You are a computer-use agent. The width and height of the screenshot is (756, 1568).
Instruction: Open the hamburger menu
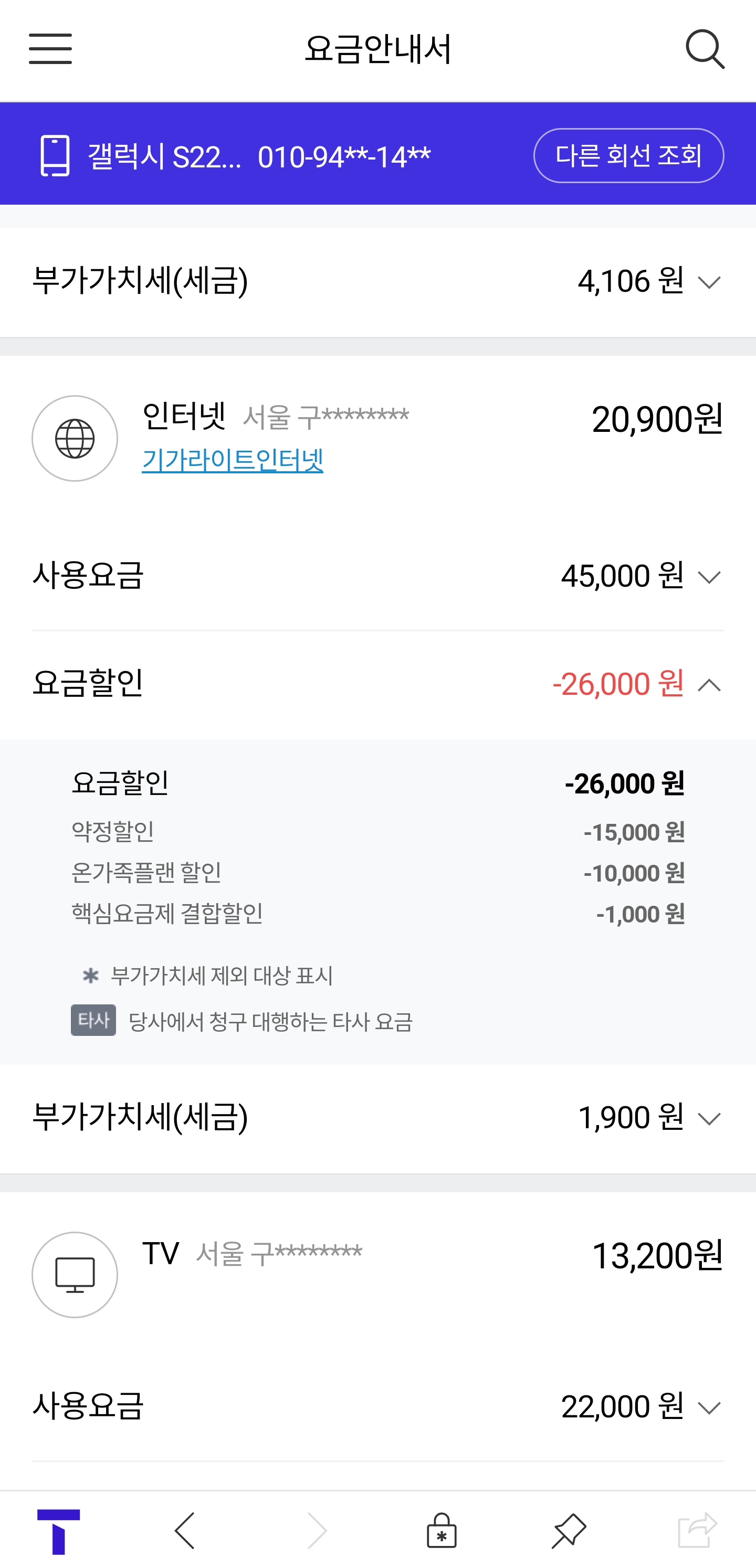50,49
